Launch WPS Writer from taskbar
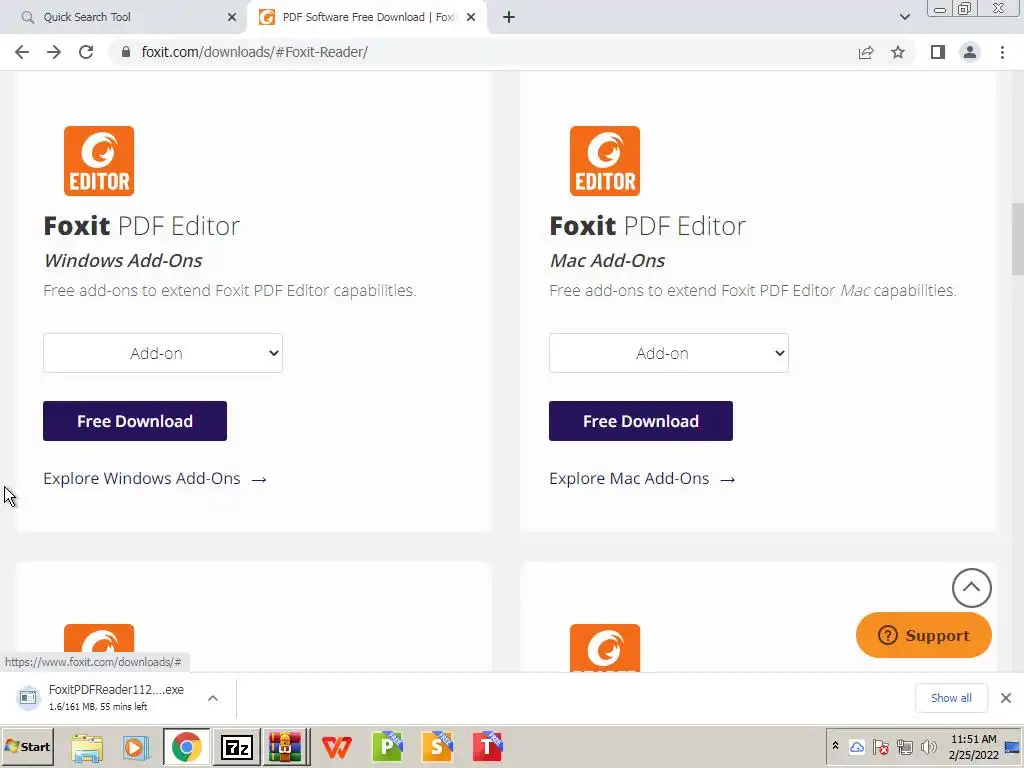 [337, 748]
